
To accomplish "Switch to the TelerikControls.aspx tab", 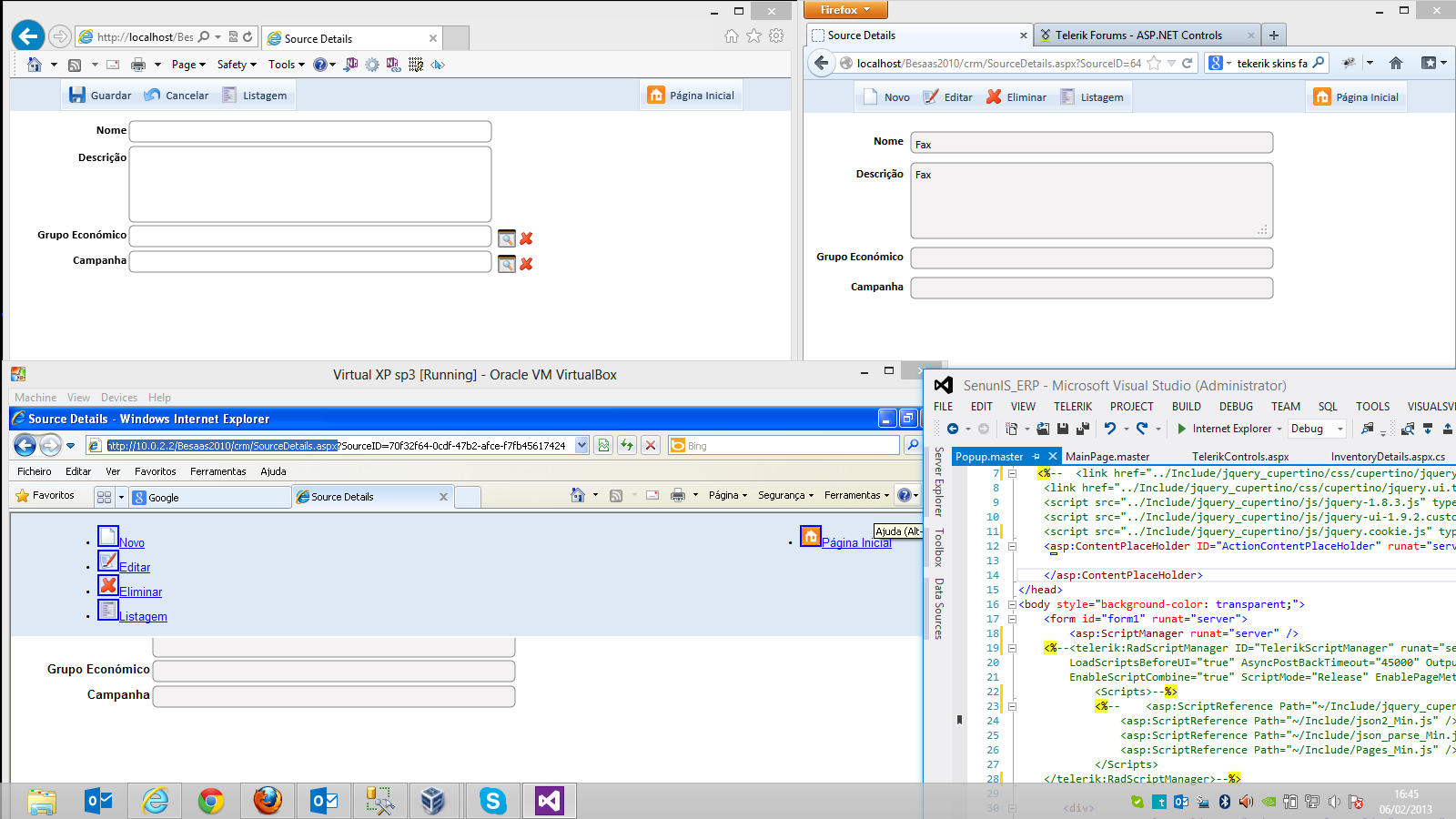I will coord(1239,457).
